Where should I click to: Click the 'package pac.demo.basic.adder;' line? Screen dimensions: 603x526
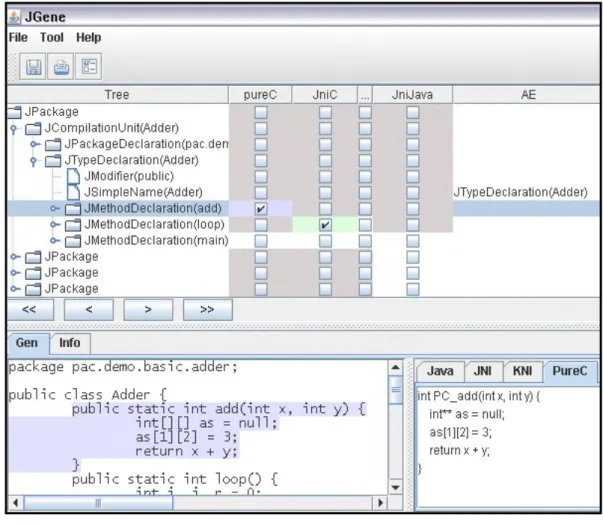coord(123,367)
